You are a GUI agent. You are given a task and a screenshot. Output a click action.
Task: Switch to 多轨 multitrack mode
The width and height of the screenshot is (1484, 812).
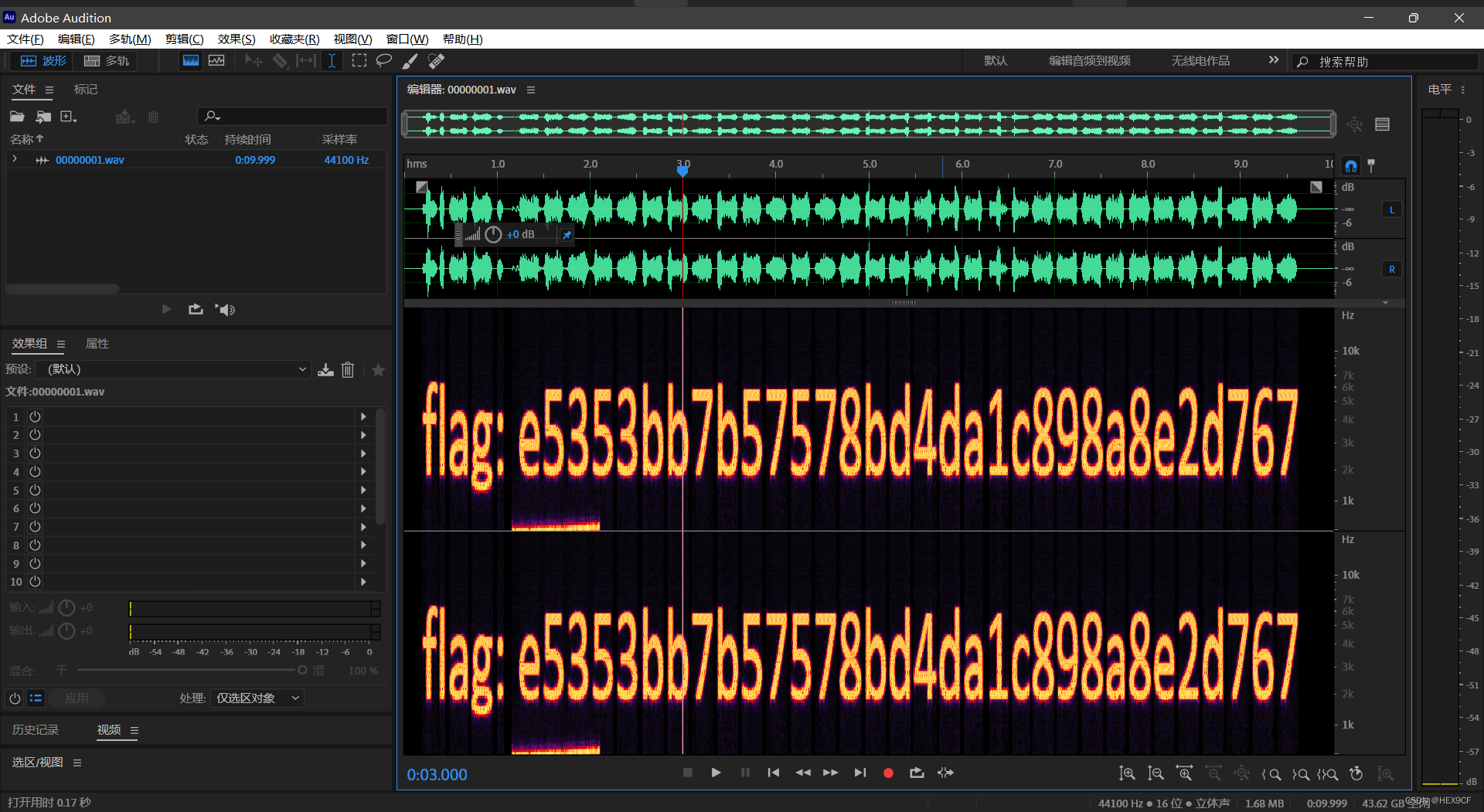pos(106,61)
